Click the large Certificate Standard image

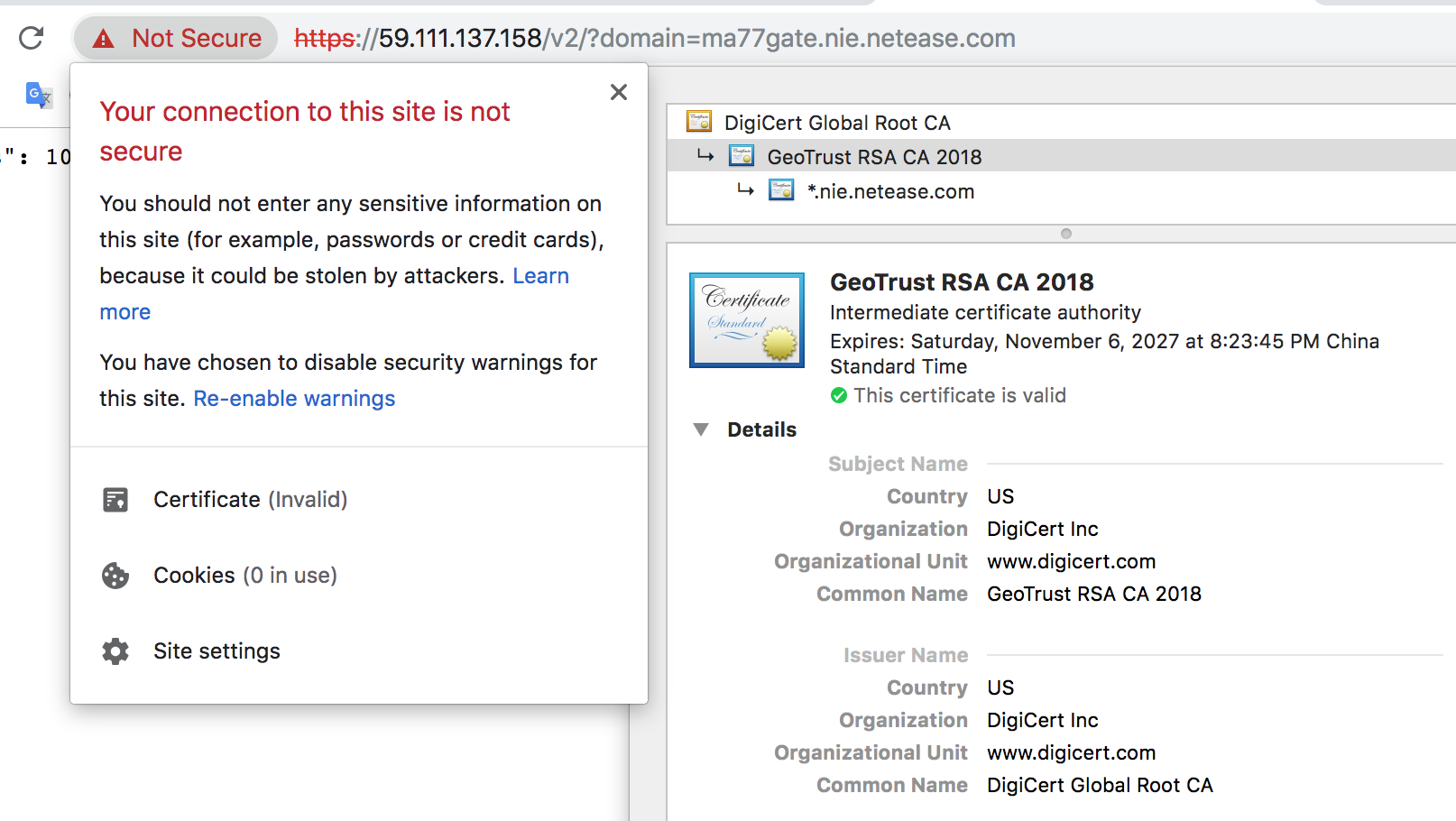click(747, 320)
